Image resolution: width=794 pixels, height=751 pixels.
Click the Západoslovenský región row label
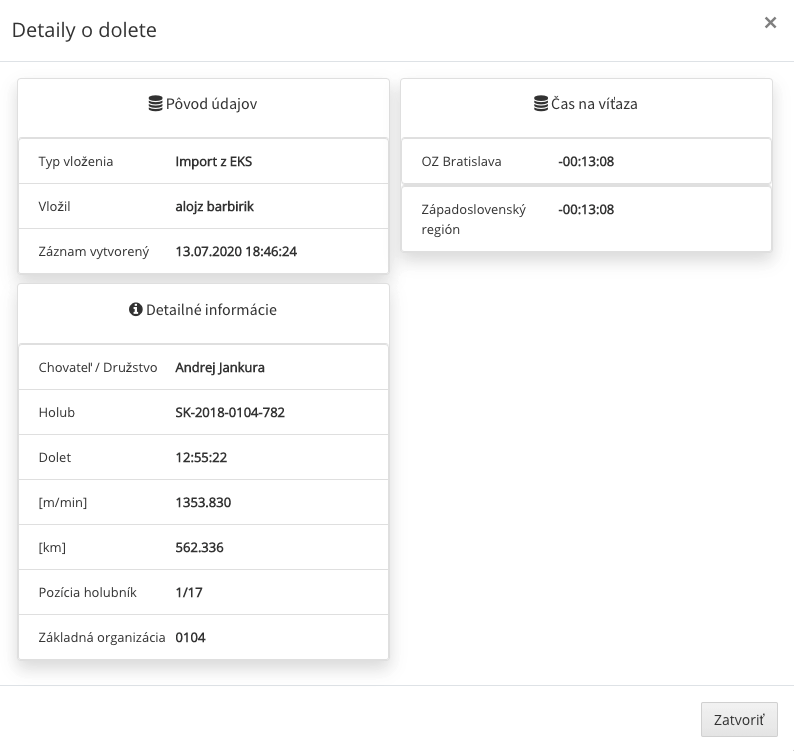pyautogui.click(x=473, y=219)
